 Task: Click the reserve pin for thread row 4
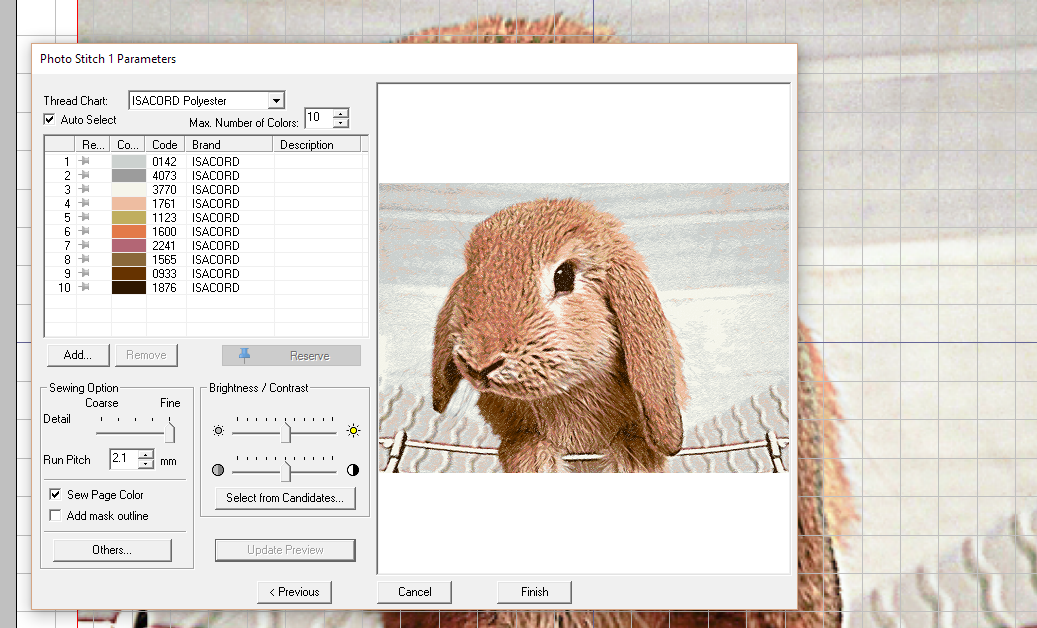pyautogui.click(x=85, y=203)
